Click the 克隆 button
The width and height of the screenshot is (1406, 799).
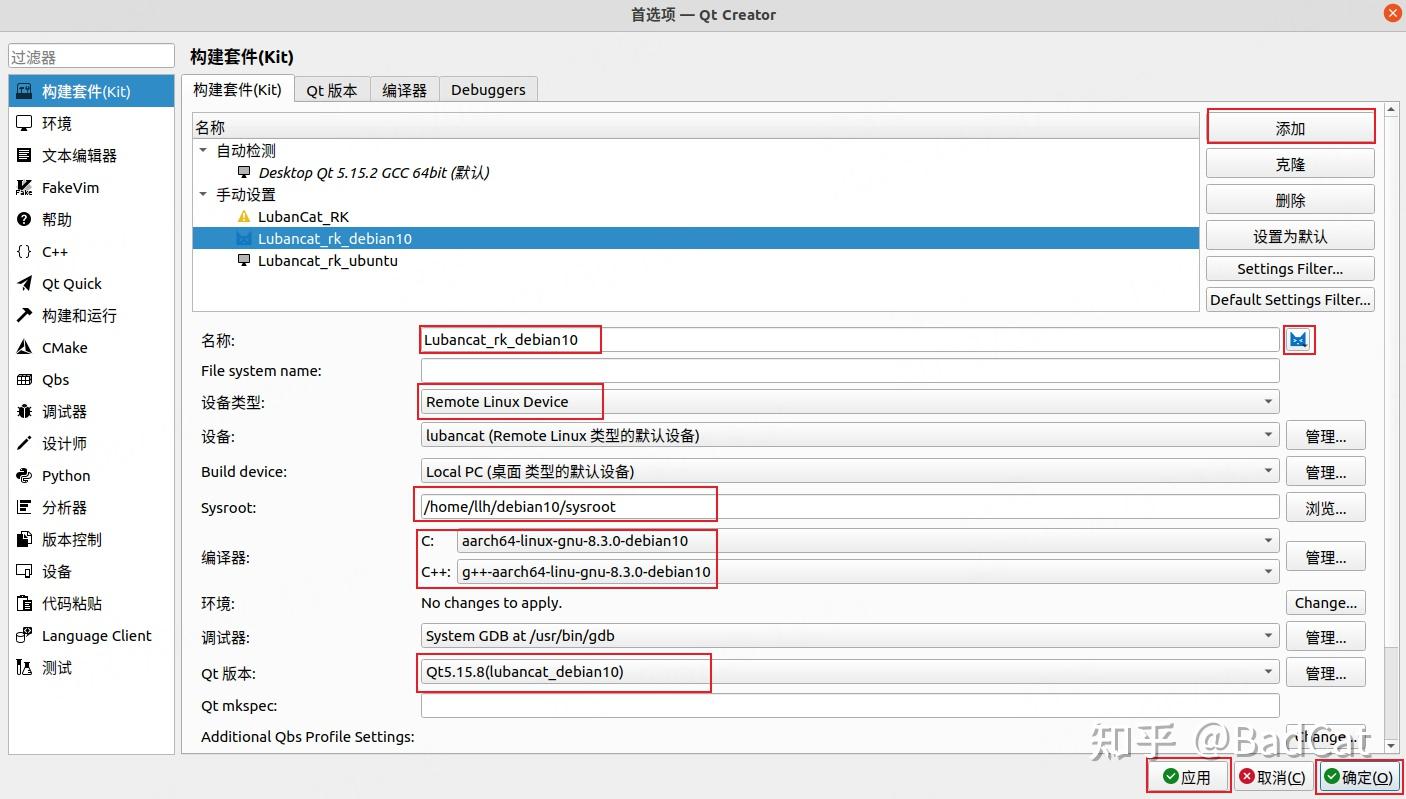1290,164
